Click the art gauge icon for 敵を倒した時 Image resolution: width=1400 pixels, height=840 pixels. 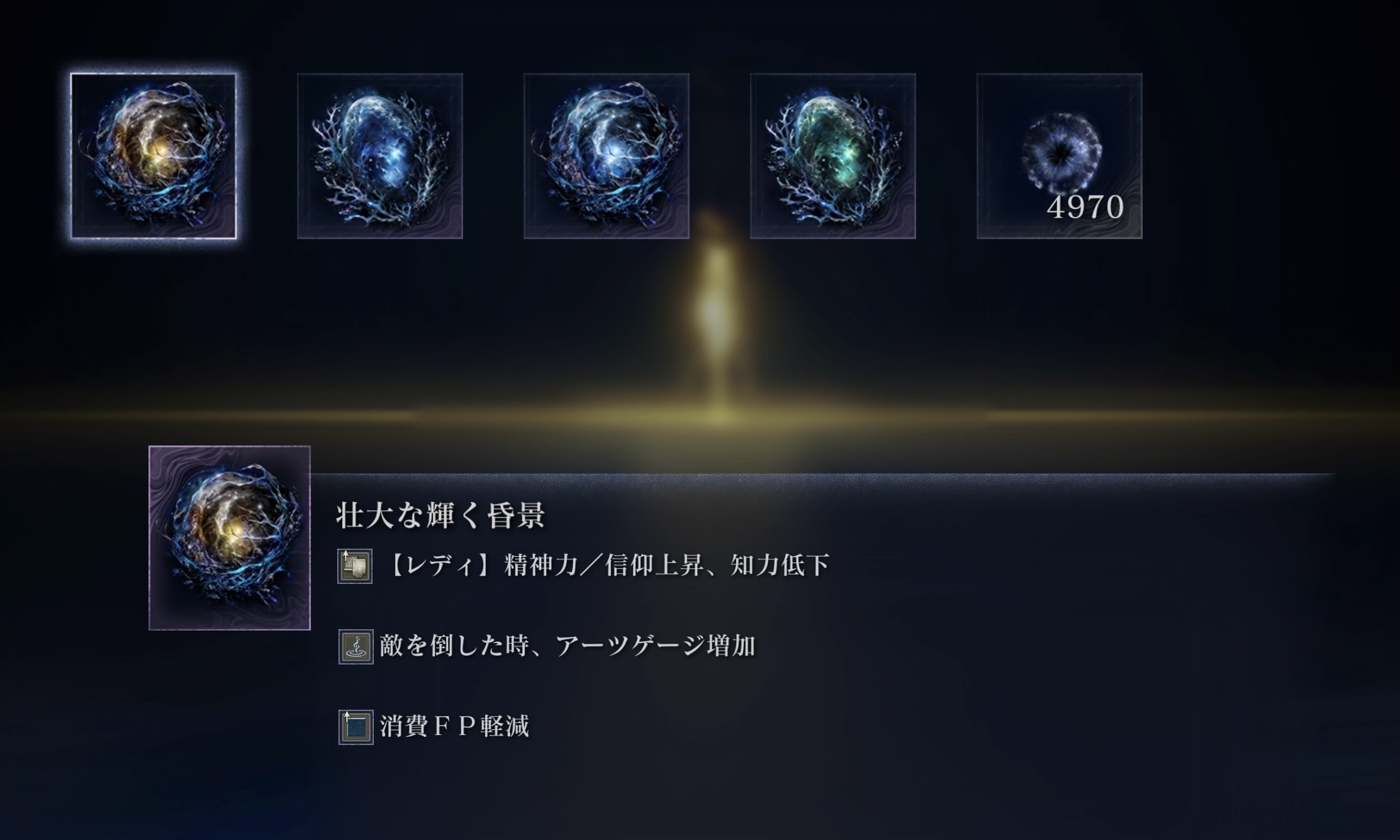tap(356, 646)
